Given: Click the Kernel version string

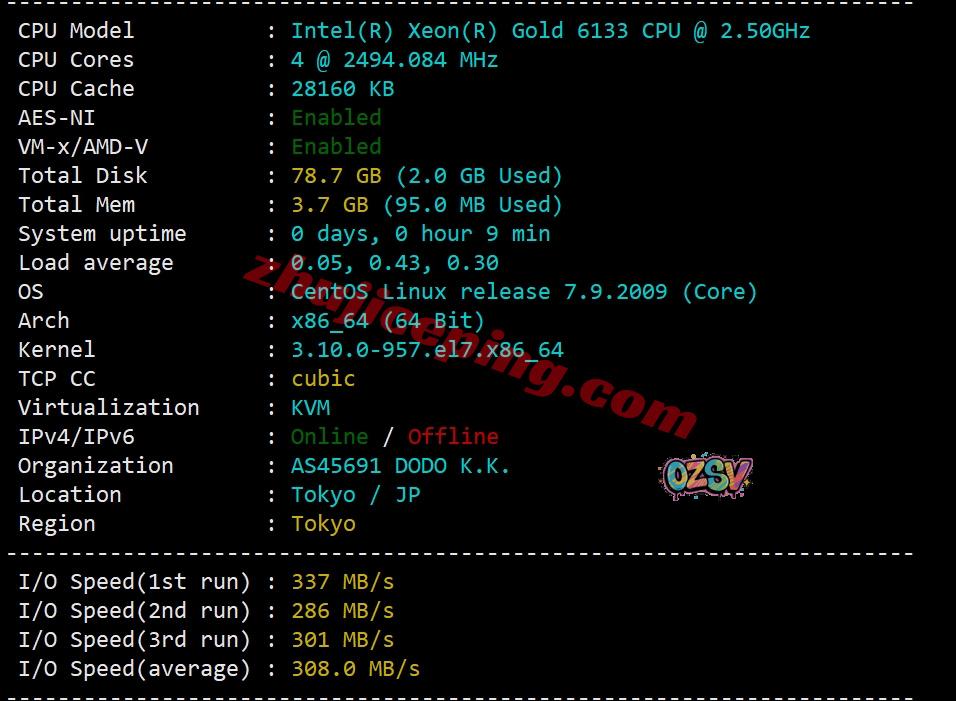Looking at the screenshot, I should point(427,350).
